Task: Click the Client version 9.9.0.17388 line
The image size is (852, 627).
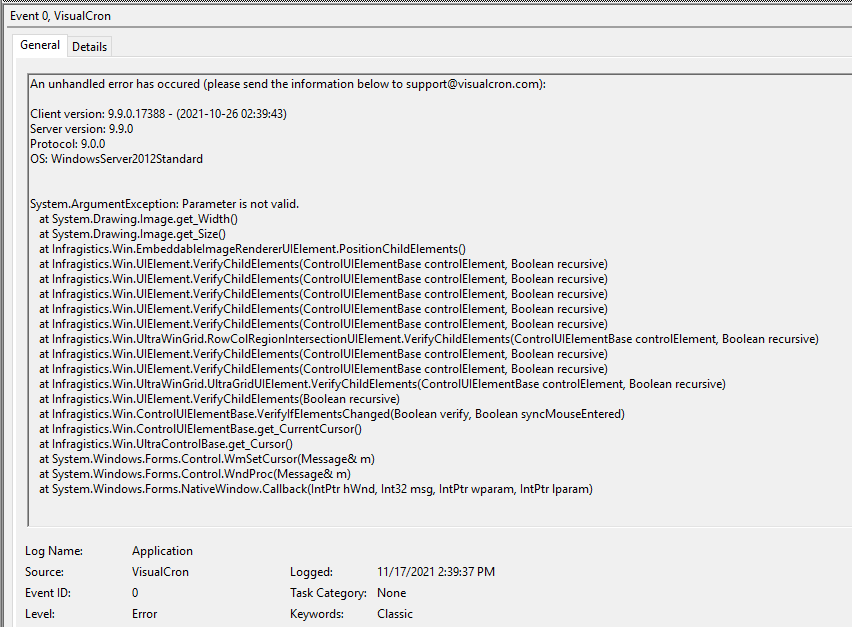Action: coord(158,114)
